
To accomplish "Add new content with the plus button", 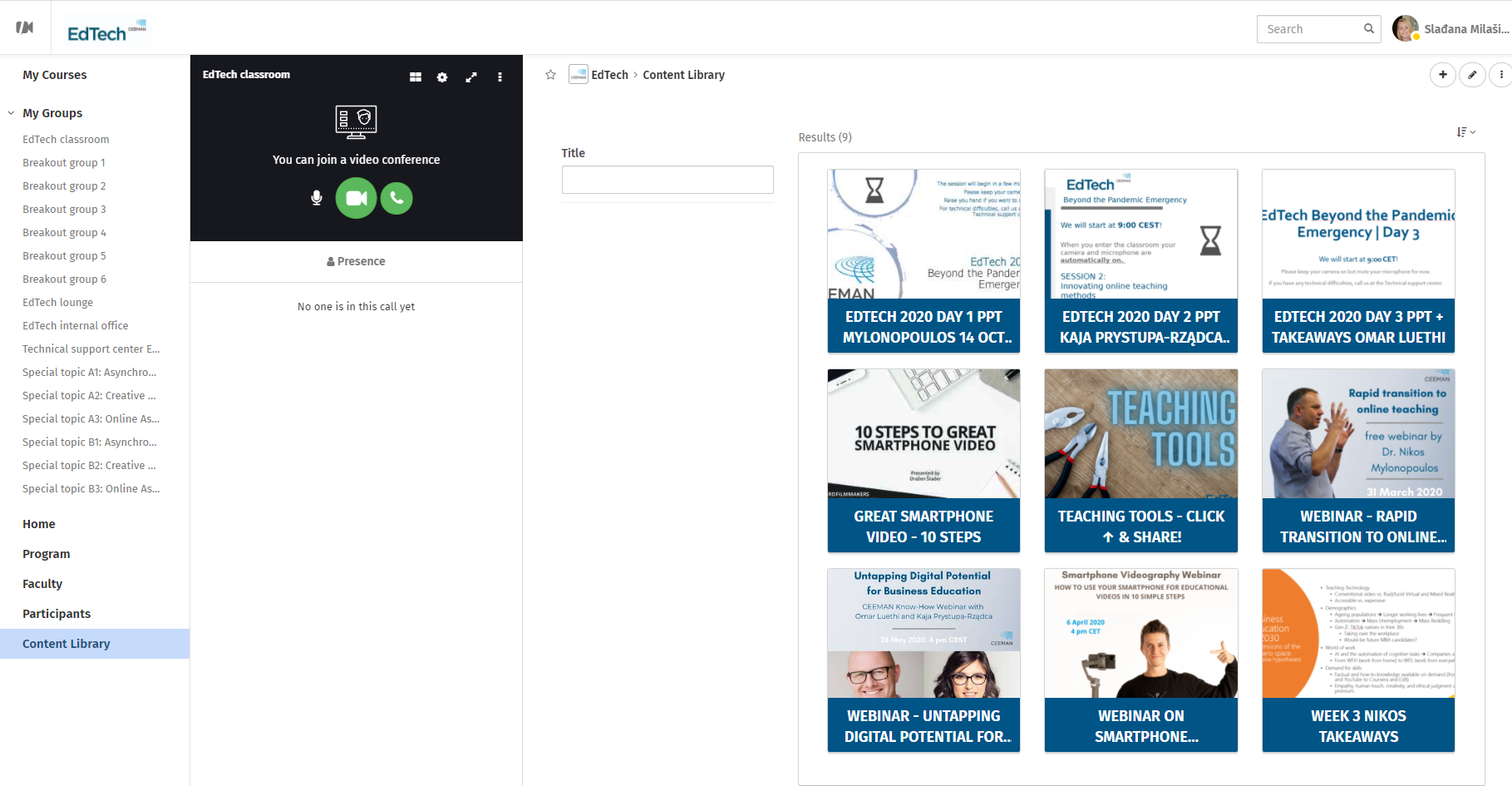I will (1443, 75).
